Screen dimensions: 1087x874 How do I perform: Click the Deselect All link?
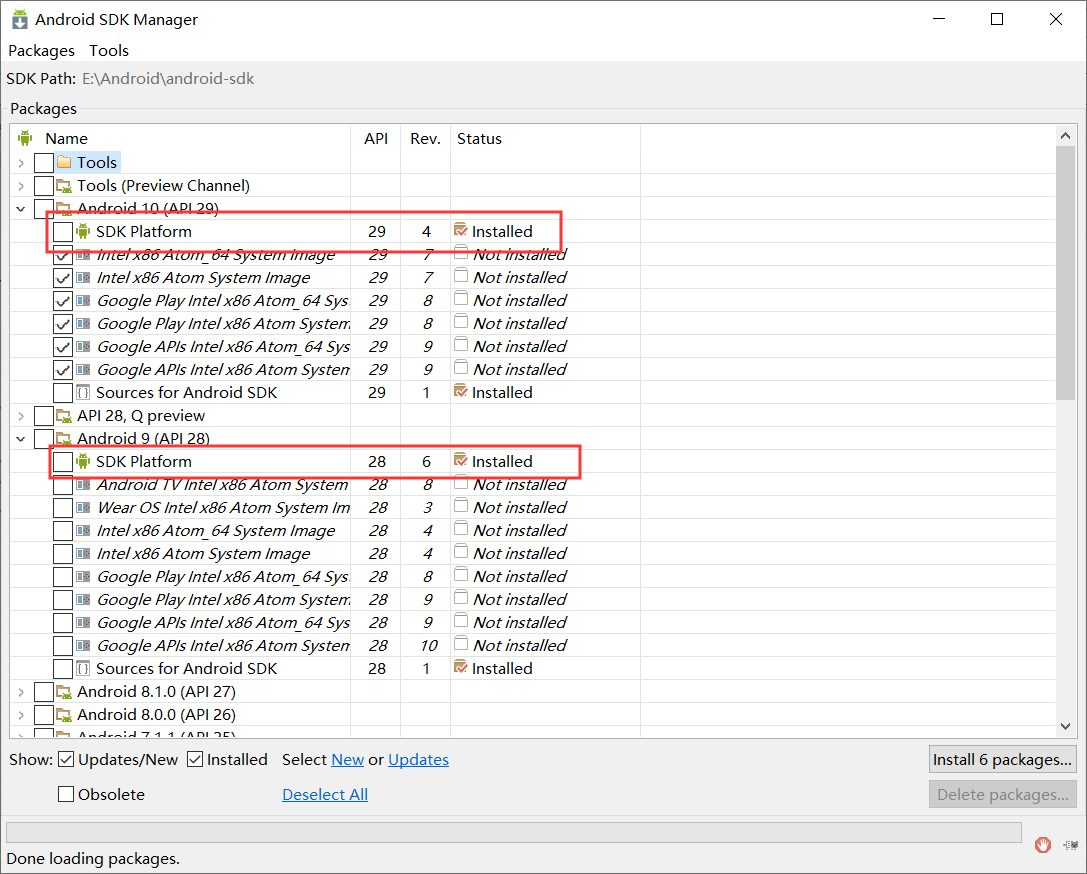[x=325, y=794]
